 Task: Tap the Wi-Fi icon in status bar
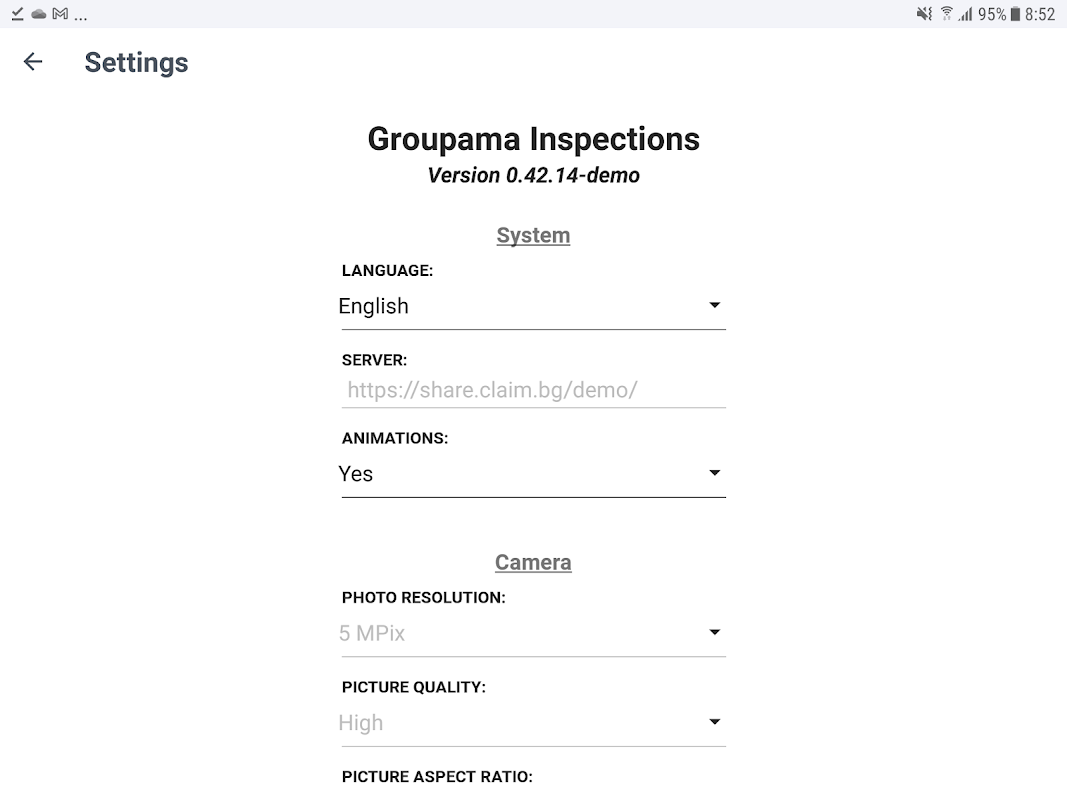946,14
